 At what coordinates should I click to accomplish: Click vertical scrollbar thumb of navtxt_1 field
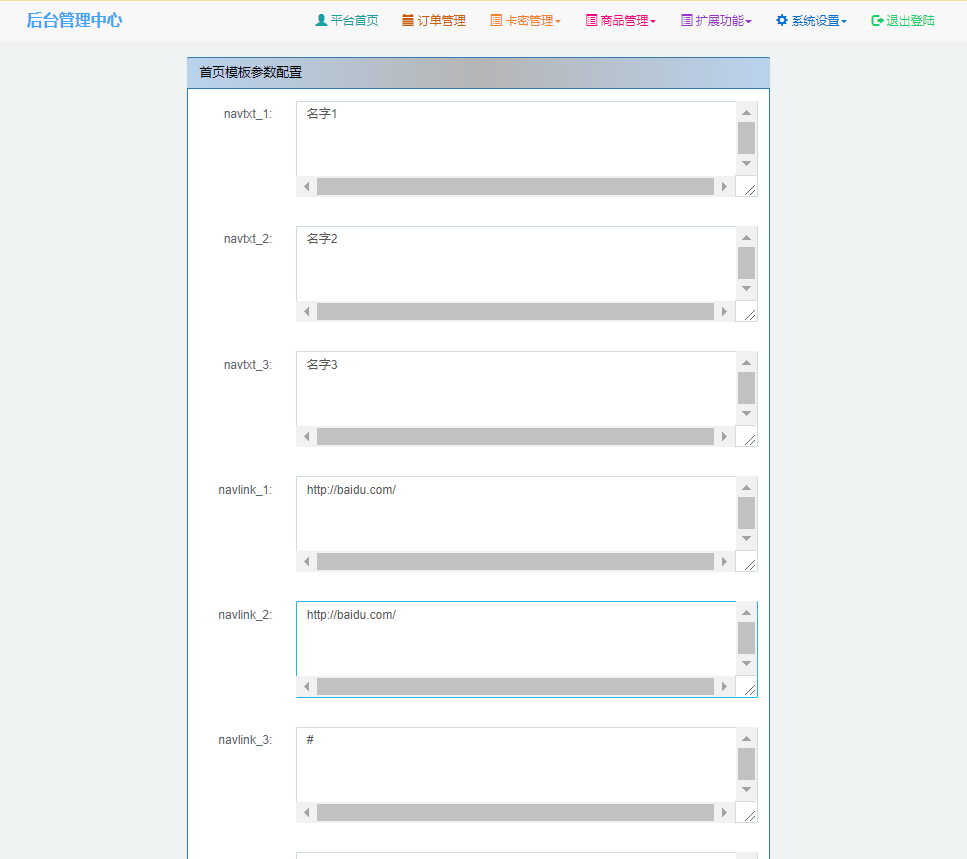click(746, 138)
